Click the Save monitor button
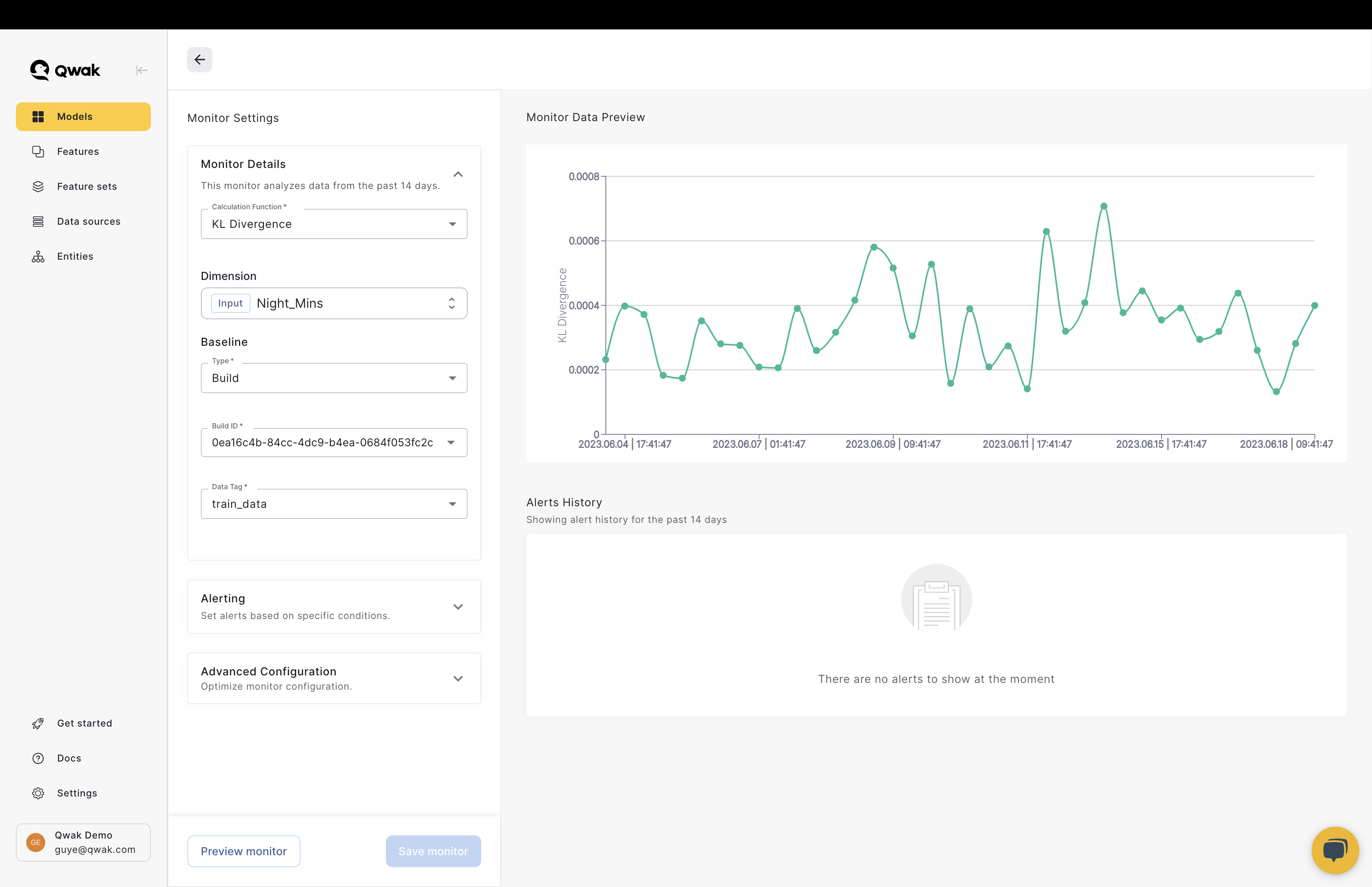Viewport: 1372px width, 887px height. point(433,851)
